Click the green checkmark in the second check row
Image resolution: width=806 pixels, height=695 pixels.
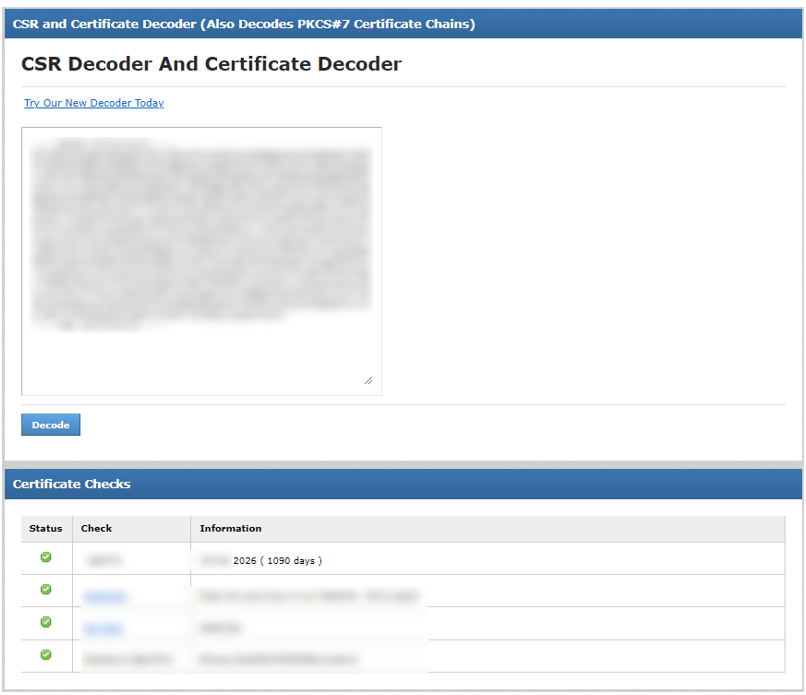(x=46, y=589)
